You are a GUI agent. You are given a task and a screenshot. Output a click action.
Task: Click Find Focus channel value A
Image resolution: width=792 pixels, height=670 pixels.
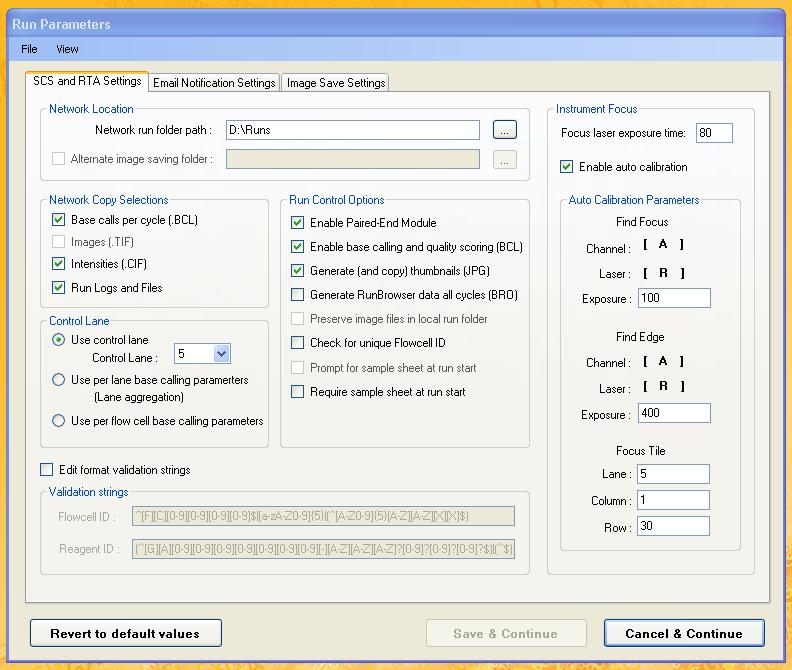(663, 245)
